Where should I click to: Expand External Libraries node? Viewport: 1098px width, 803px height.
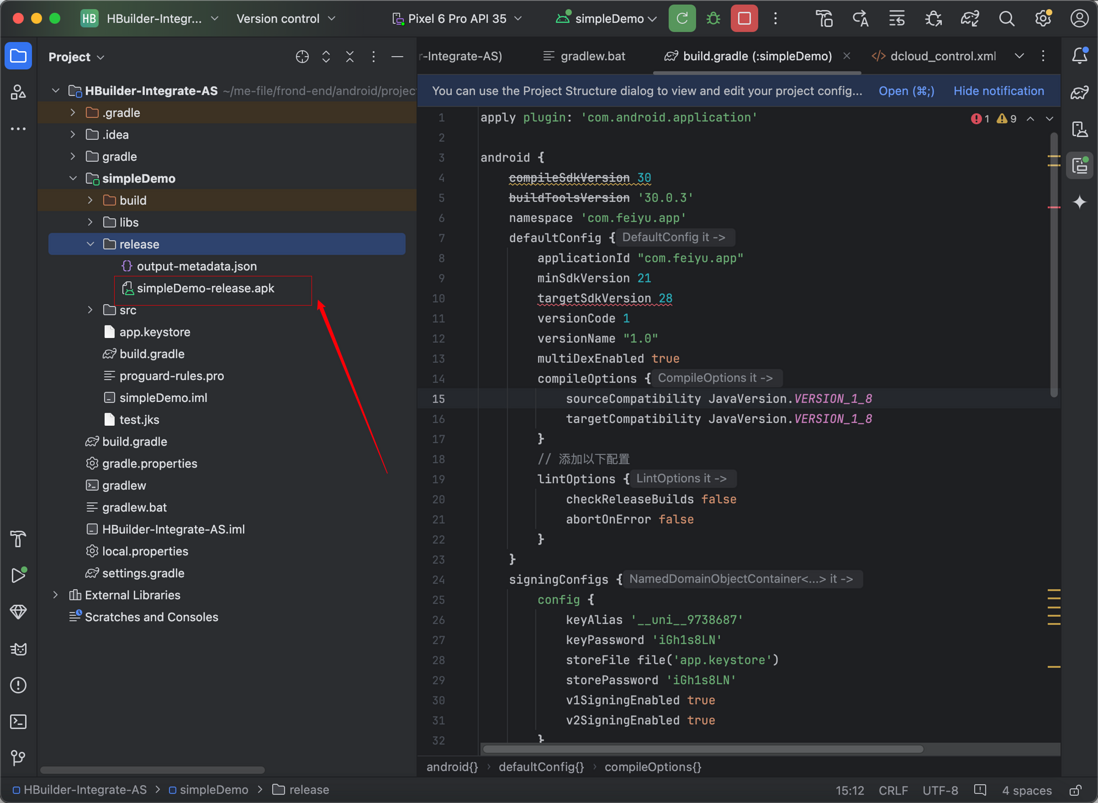(55, 595)
